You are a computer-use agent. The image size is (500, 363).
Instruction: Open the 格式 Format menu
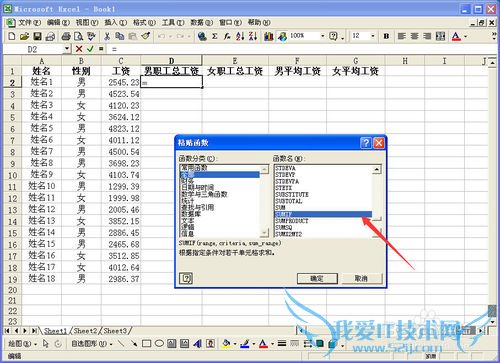pyautogui.click(x=144, y=22)
